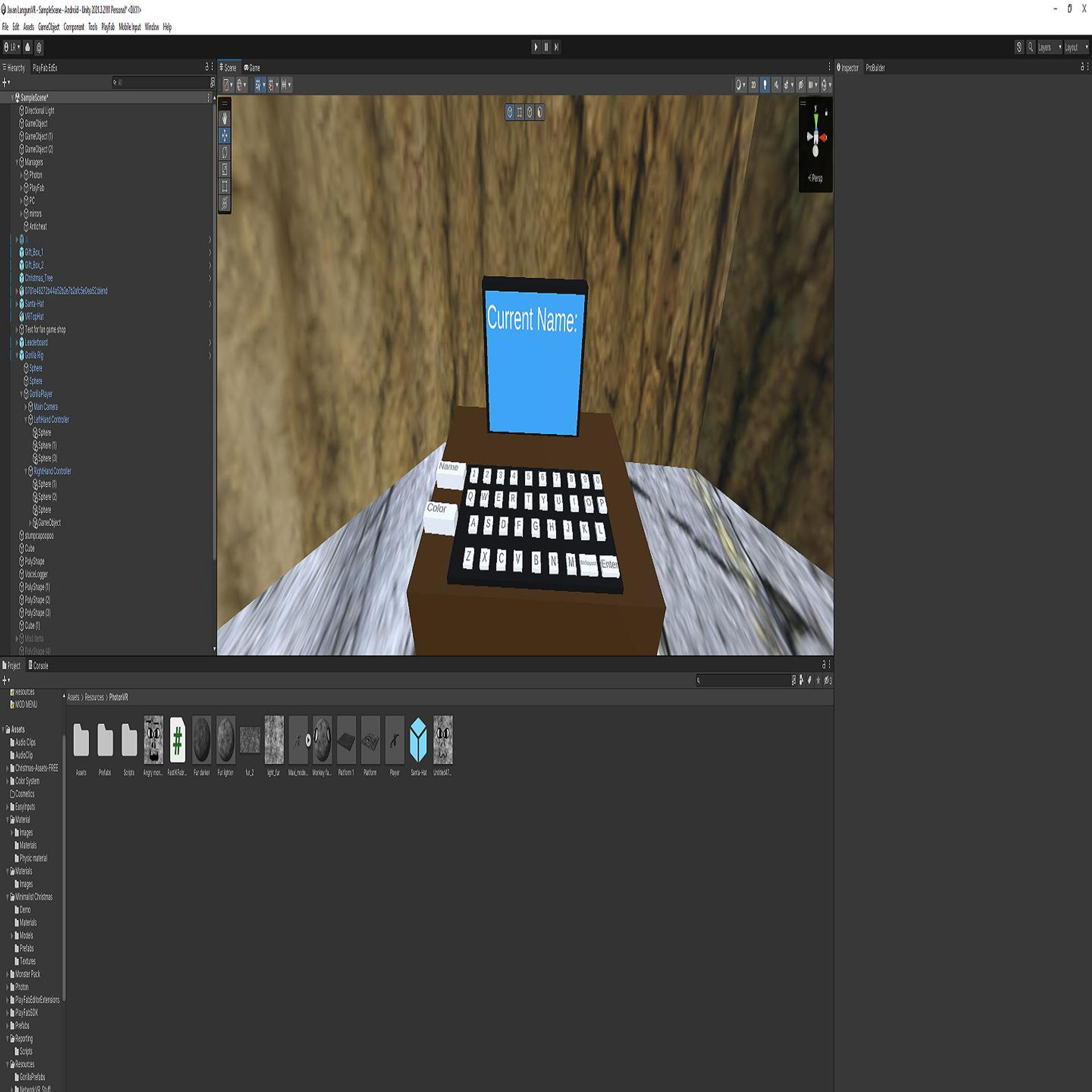Select the Hand view tool
The height and width of the screenshot is (1092, 1092).
(x=225, y=118)
